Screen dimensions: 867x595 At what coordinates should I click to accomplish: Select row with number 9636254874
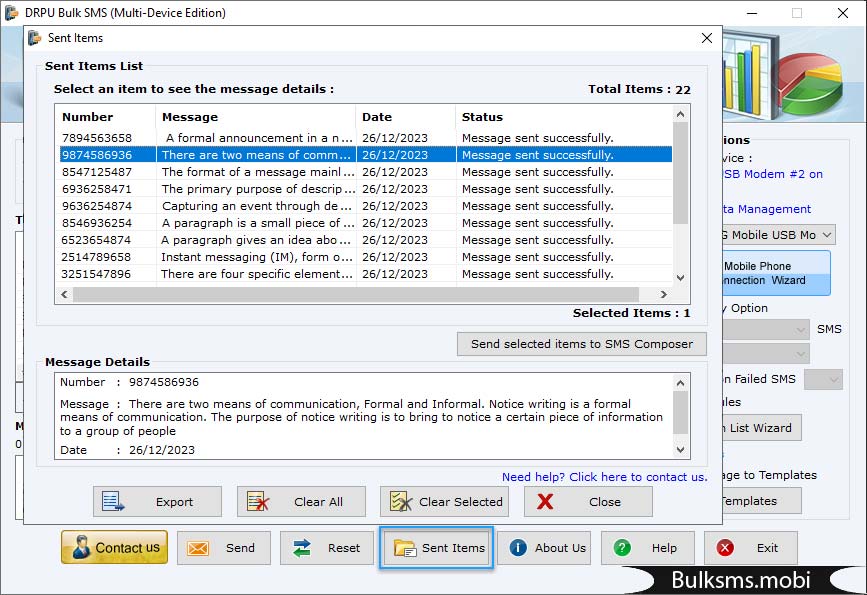point(366,206)
